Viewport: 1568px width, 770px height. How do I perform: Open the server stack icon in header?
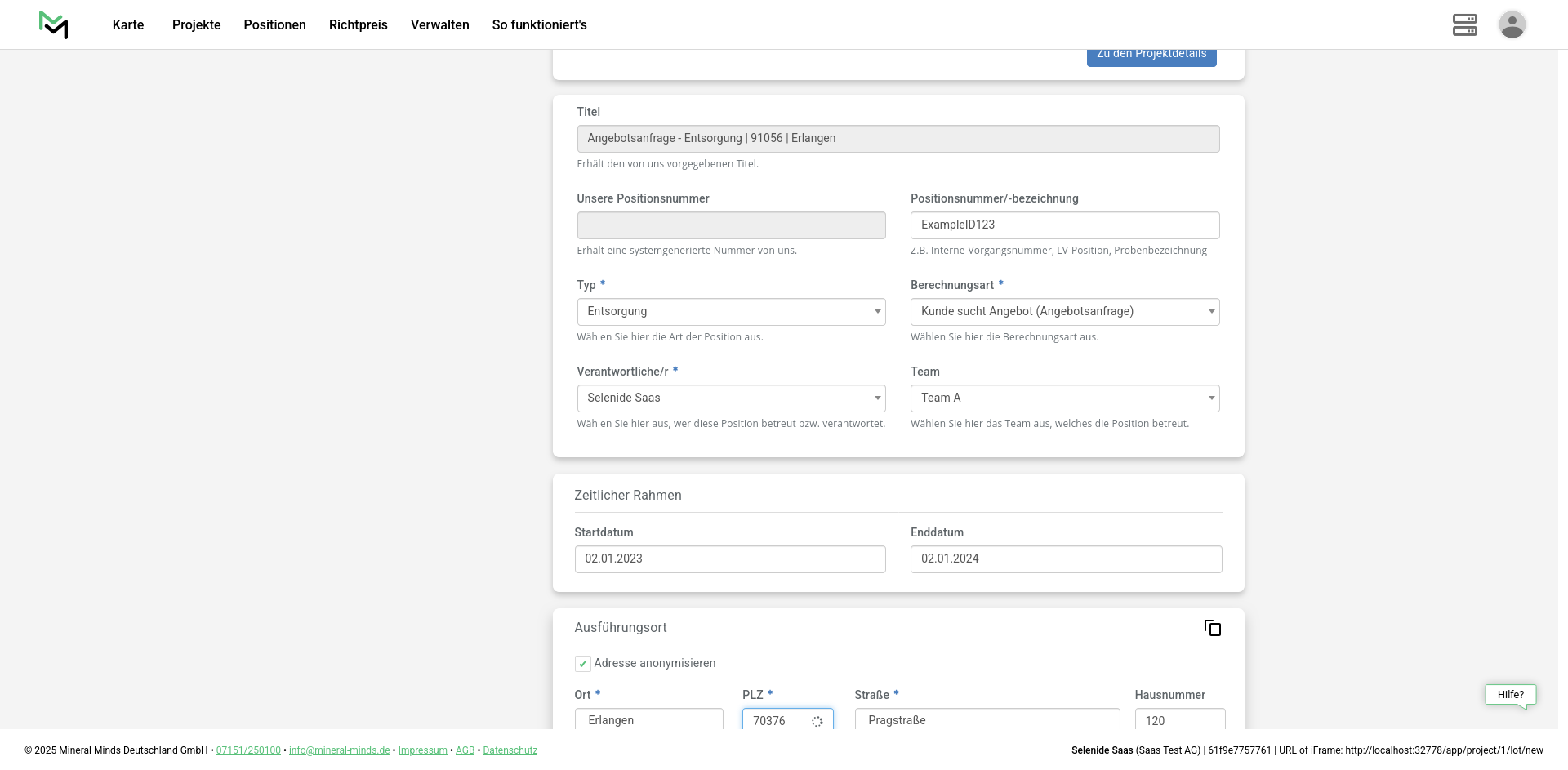click(x=1464, y=24)
